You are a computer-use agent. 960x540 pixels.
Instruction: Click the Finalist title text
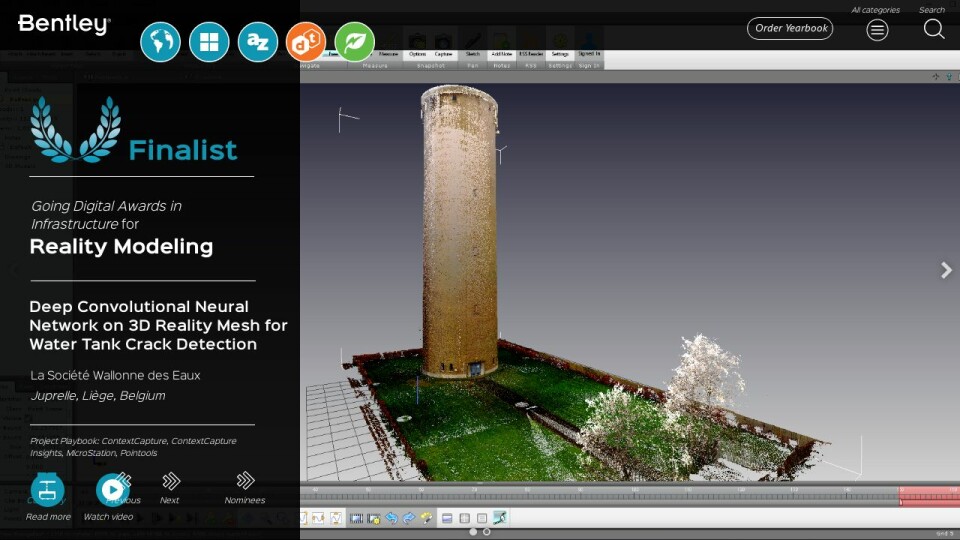(x=183, y=150)
